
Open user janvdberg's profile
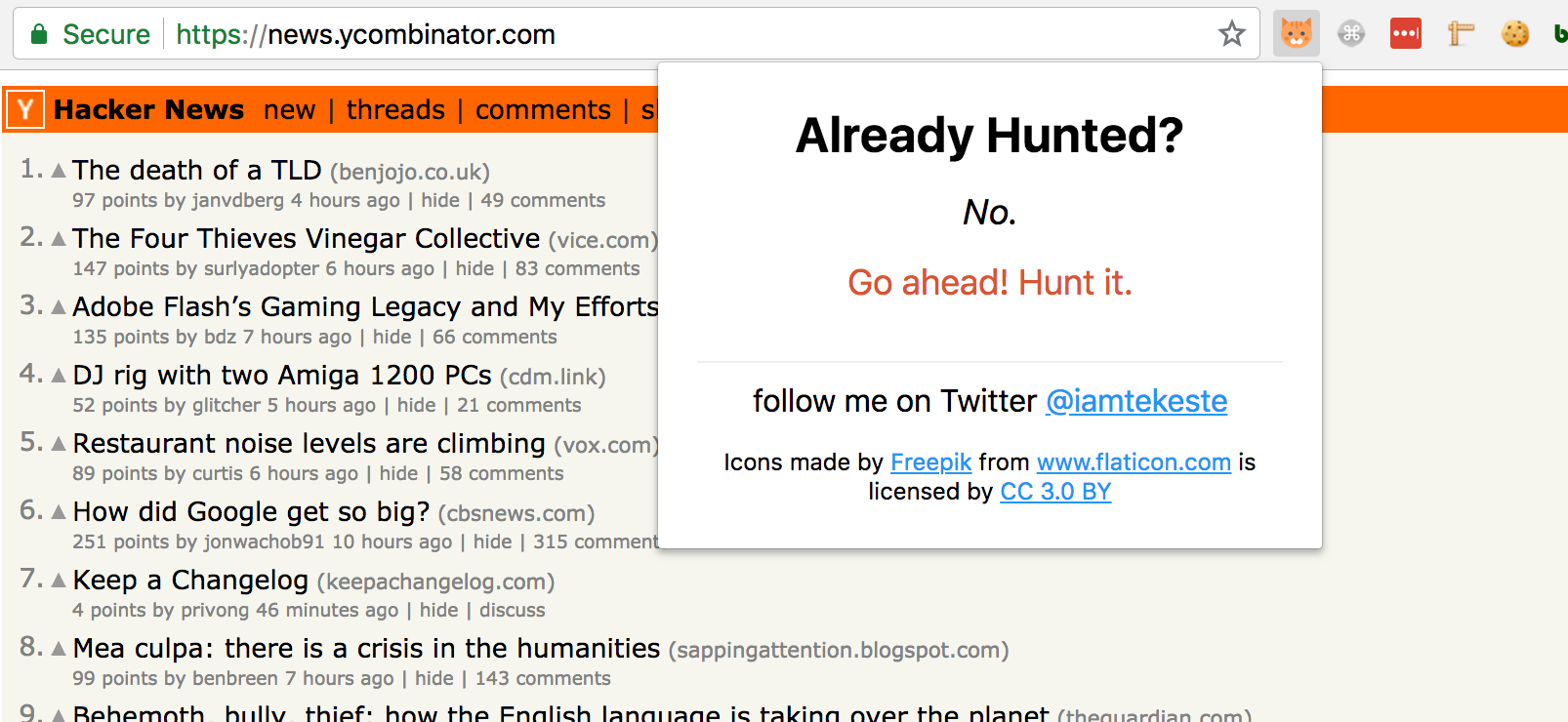coord(238,200)
